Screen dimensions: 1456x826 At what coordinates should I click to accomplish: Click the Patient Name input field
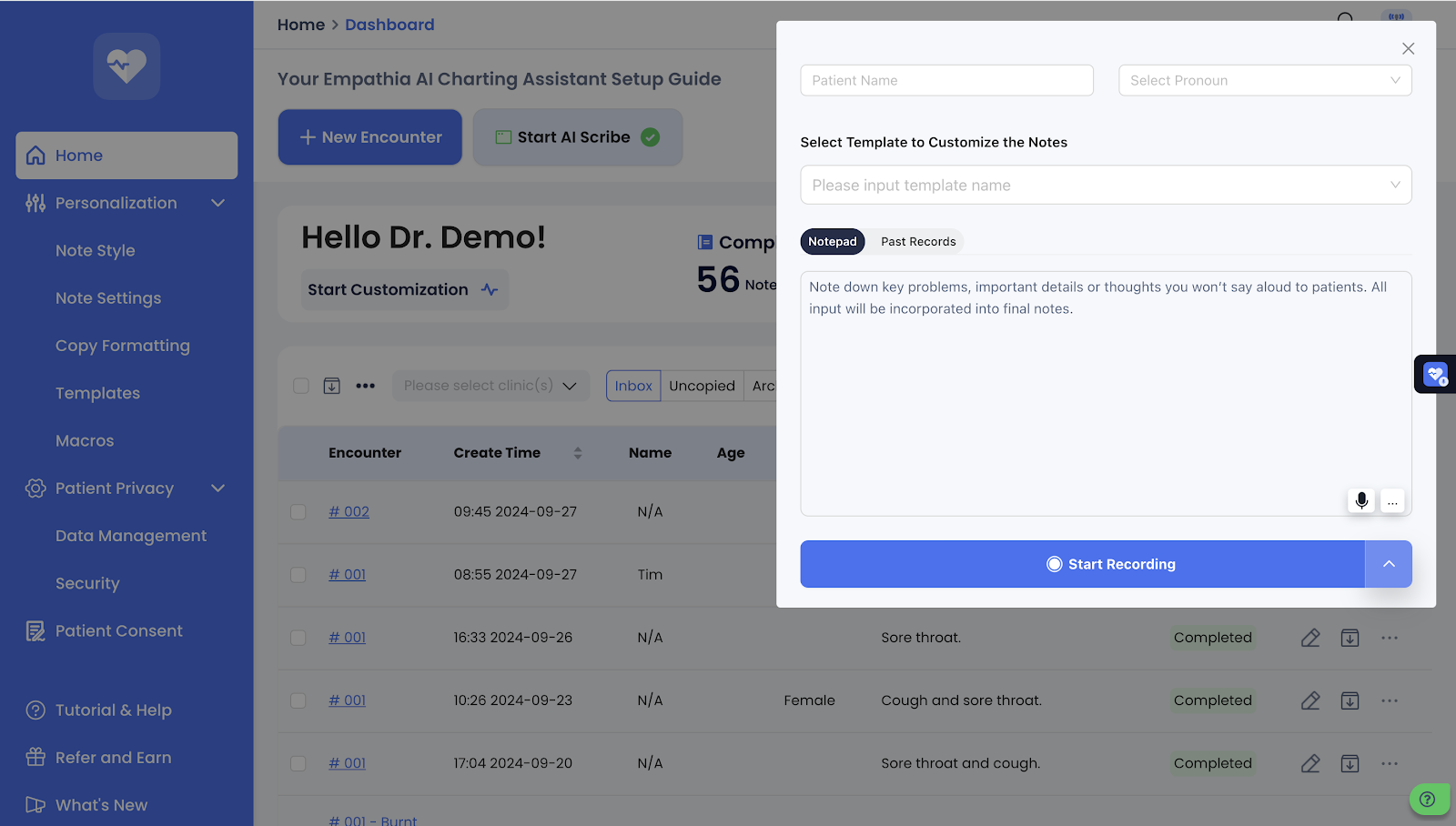946,80
